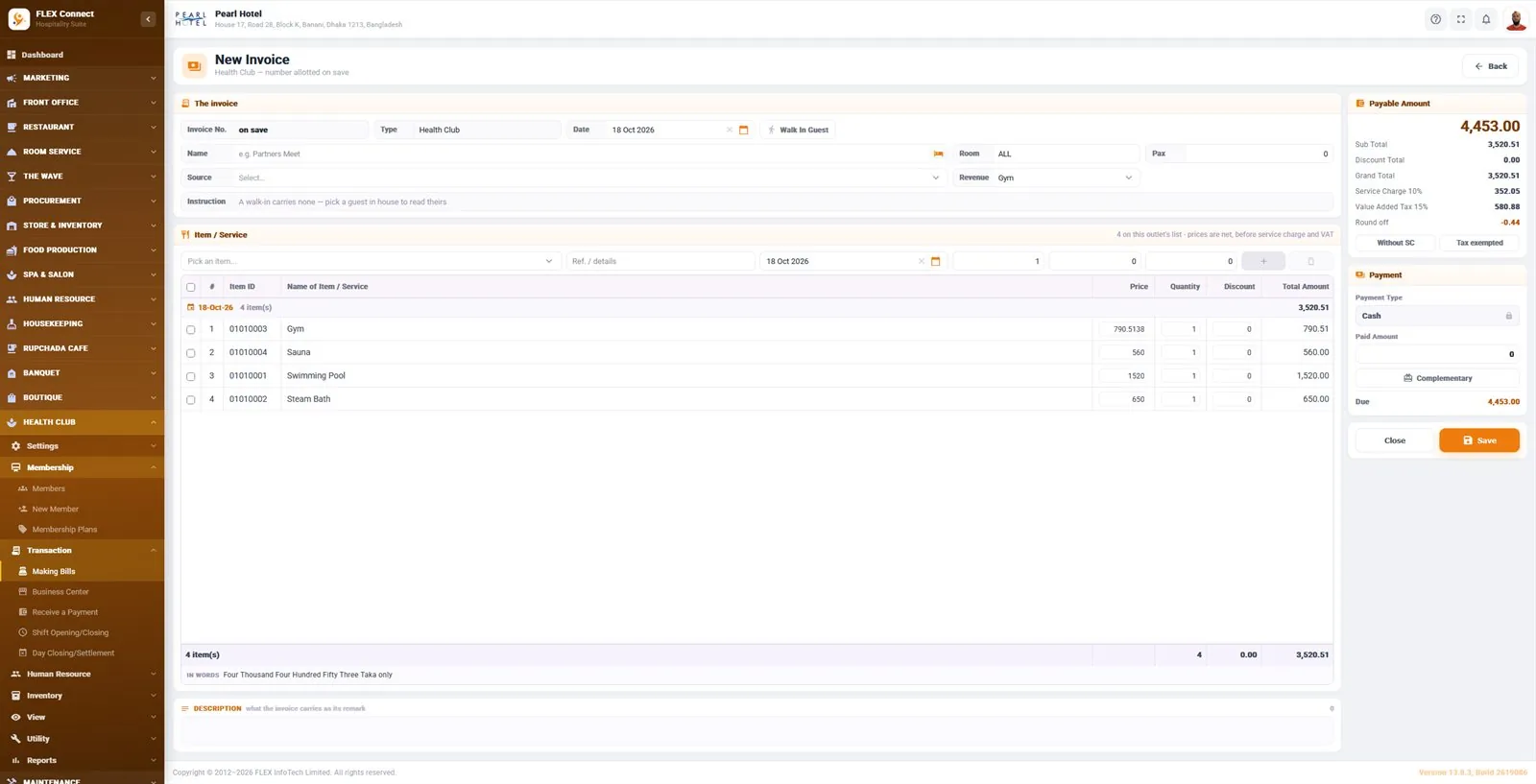Image resolution: width=1536 pixels, height=784 pixels.
Task: Tick the select-all checkbox in table header
Action: (190, 287)
